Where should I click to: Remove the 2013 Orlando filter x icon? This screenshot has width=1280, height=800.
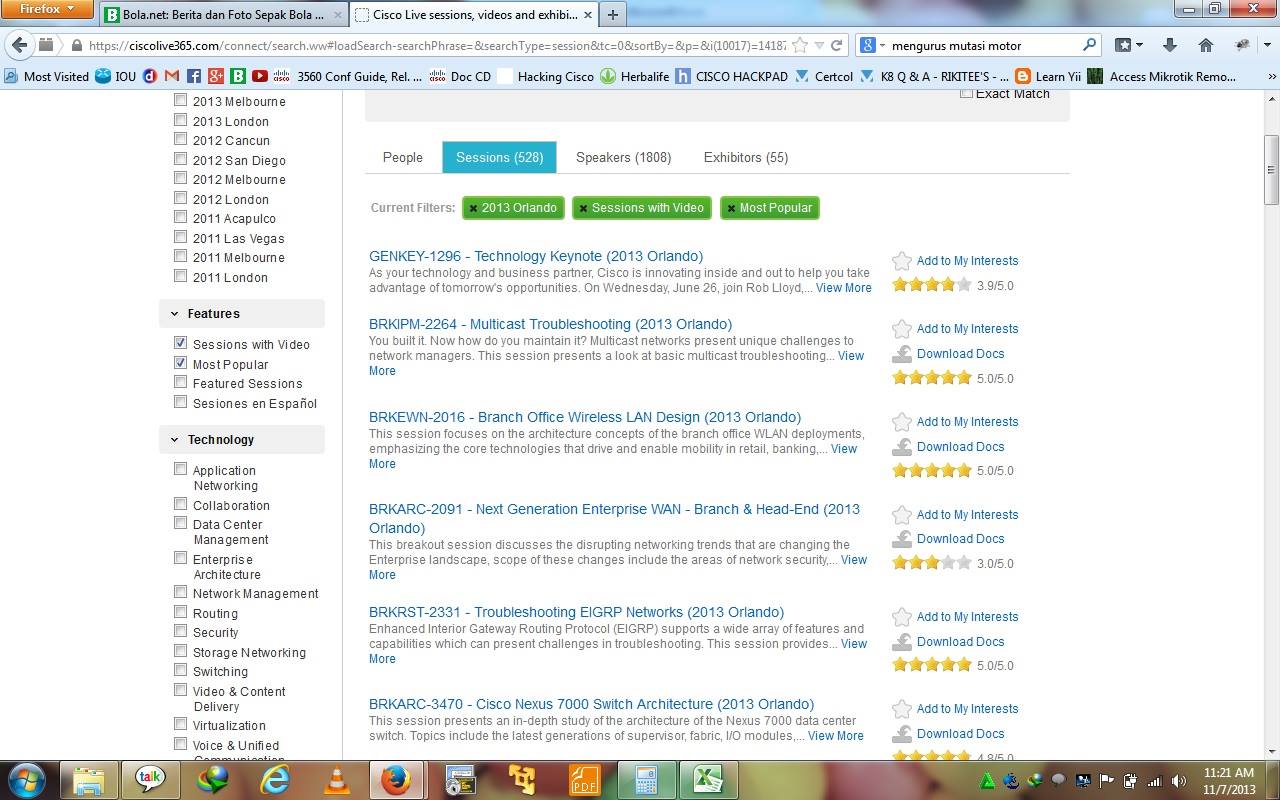pyautogui.click(x=473, y=208)
